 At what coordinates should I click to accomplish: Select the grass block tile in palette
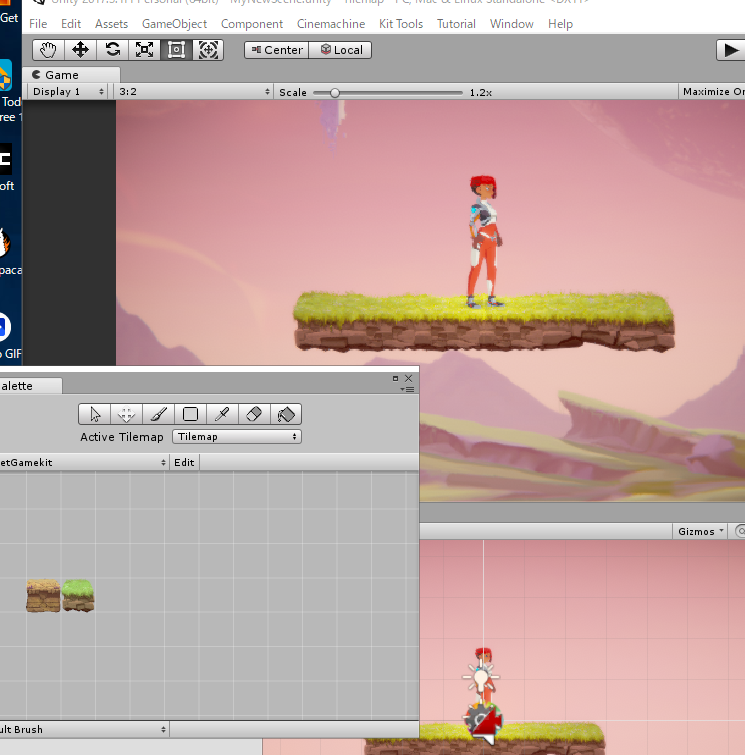(78, 596)
